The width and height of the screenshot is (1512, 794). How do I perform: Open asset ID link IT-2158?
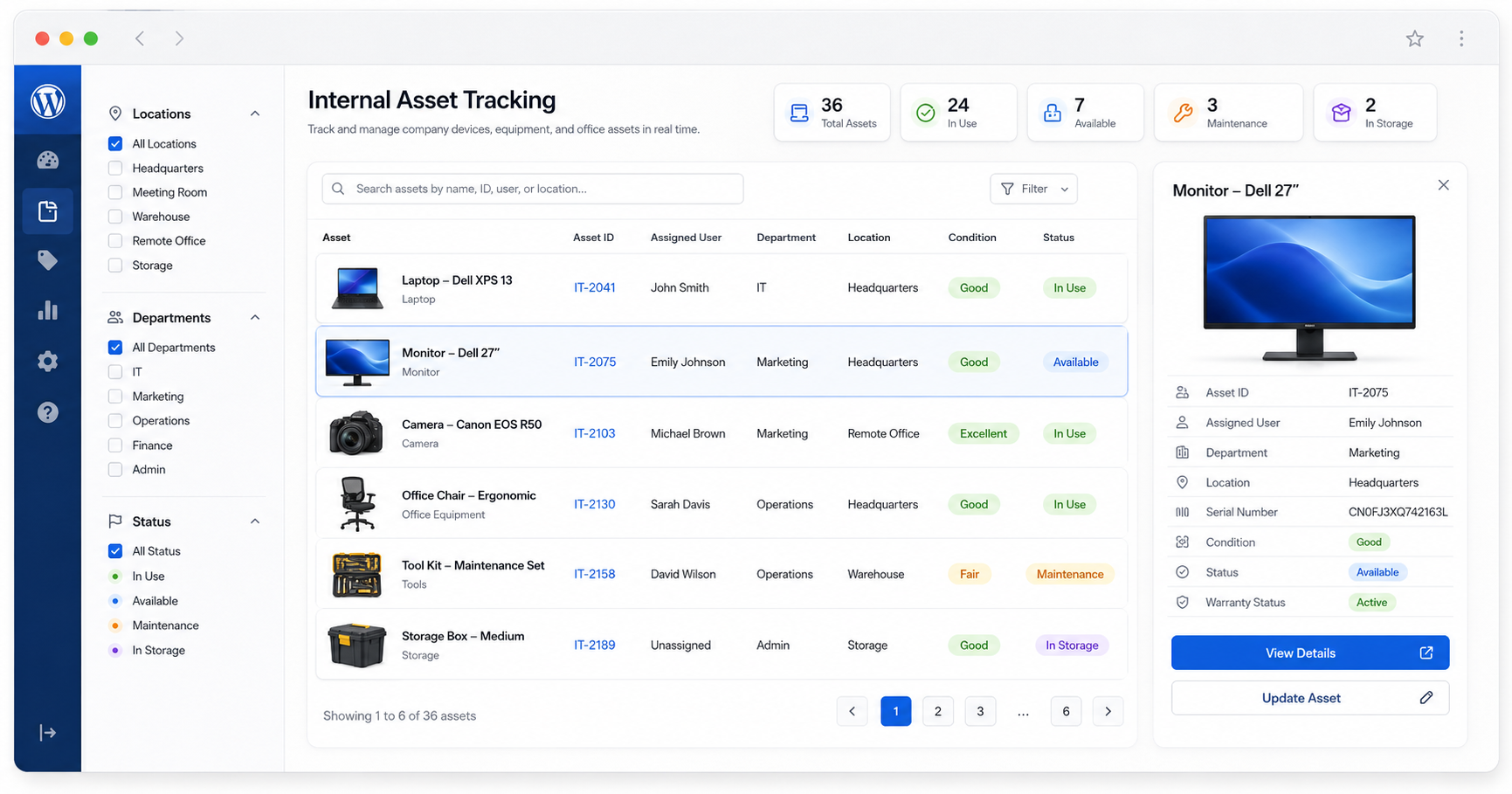click(594, 574)
